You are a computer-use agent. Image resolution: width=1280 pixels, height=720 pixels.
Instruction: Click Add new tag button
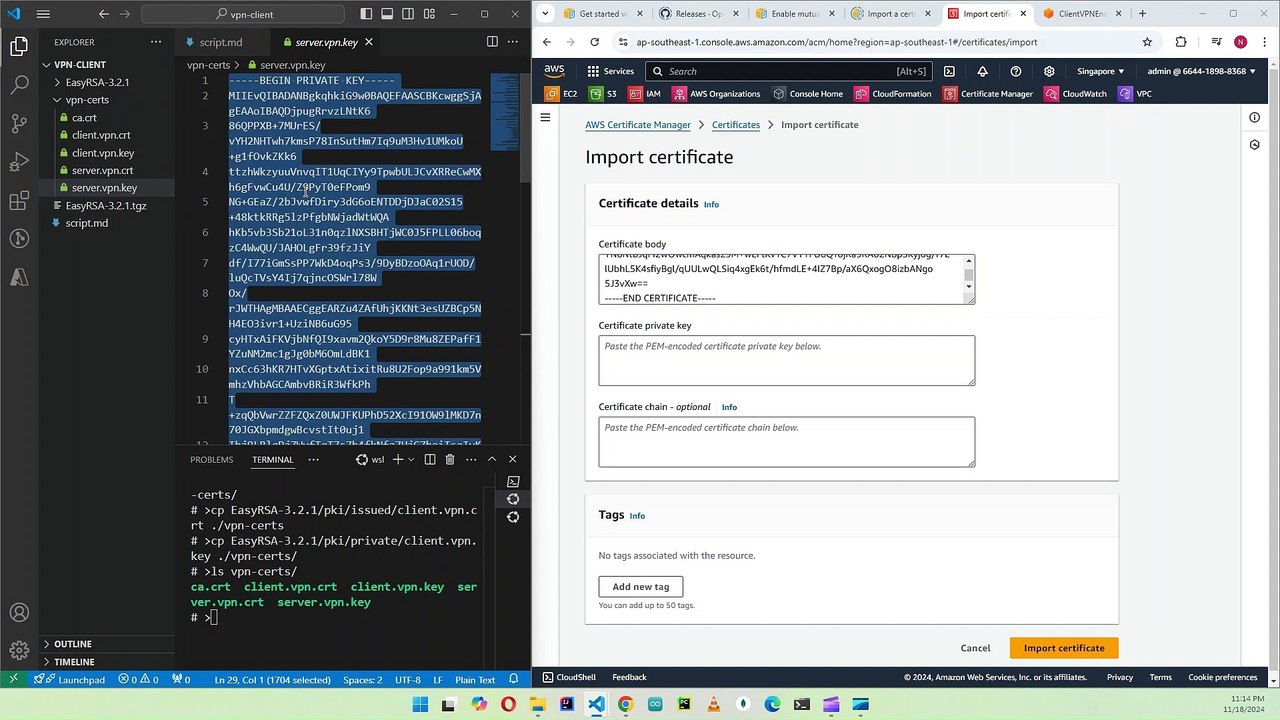(x=641, y=587)
